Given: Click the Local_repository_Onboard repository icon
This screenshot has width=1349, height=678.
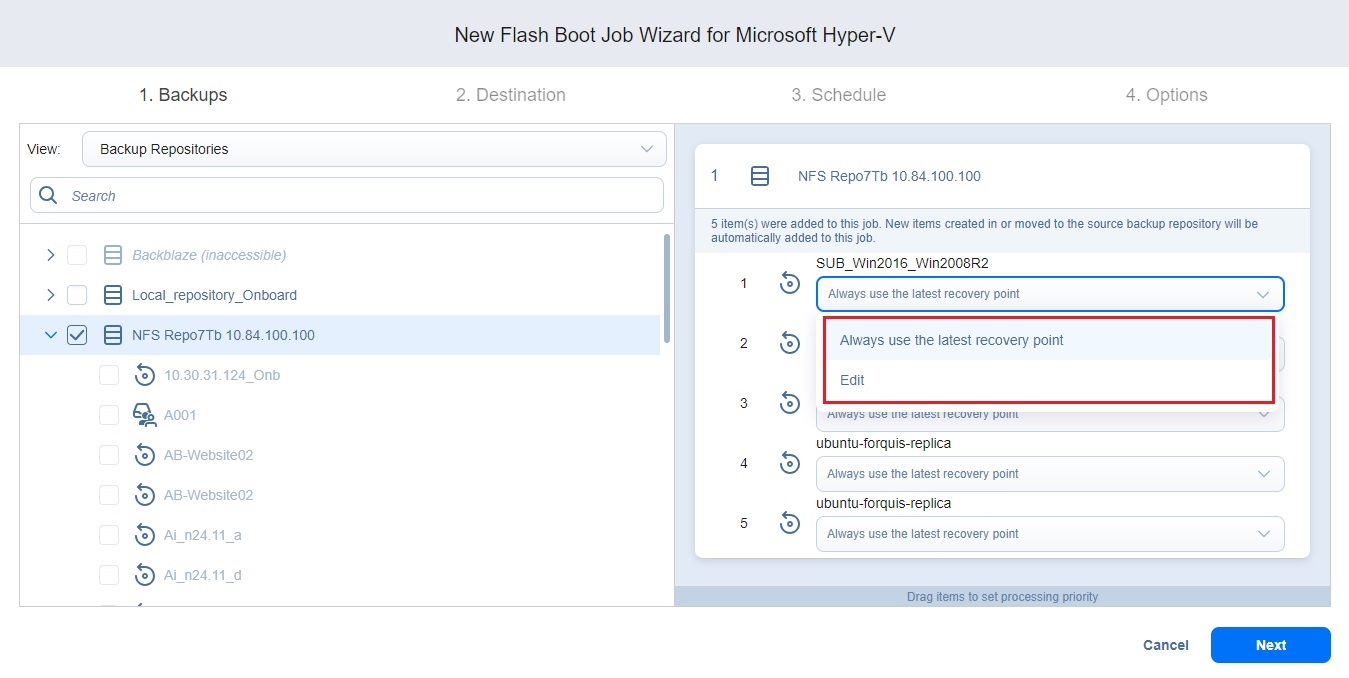Looking at the screenshot, I should tap(113, 295).
